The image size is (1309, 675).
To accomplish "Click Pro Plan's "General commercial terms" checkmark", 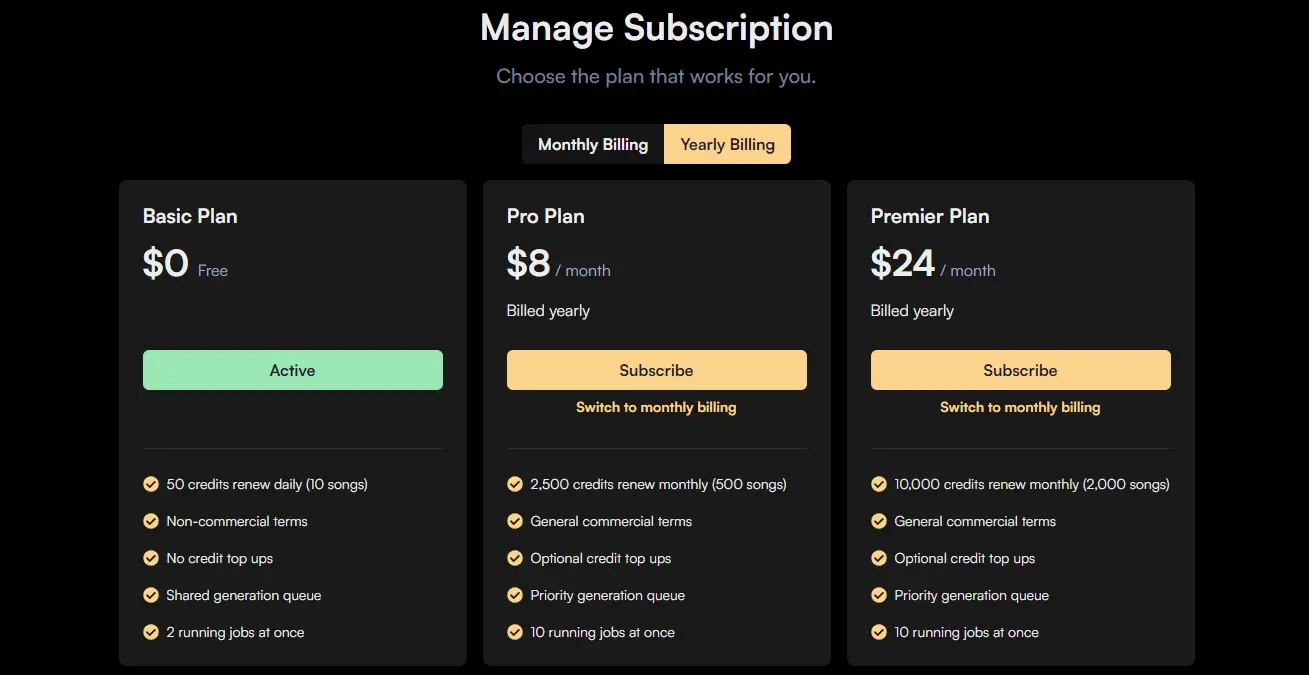I will click(515, 521).
